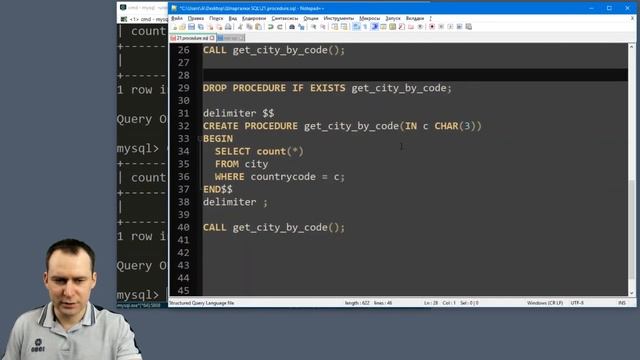Click the editor scrollbar up arrow
The height and width of the screenshot is (360, 640).
click(631, 47)
